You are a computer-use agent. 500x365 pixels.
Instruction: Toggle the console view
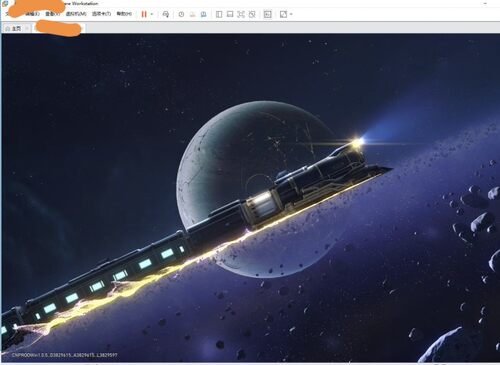click(268, 14)
